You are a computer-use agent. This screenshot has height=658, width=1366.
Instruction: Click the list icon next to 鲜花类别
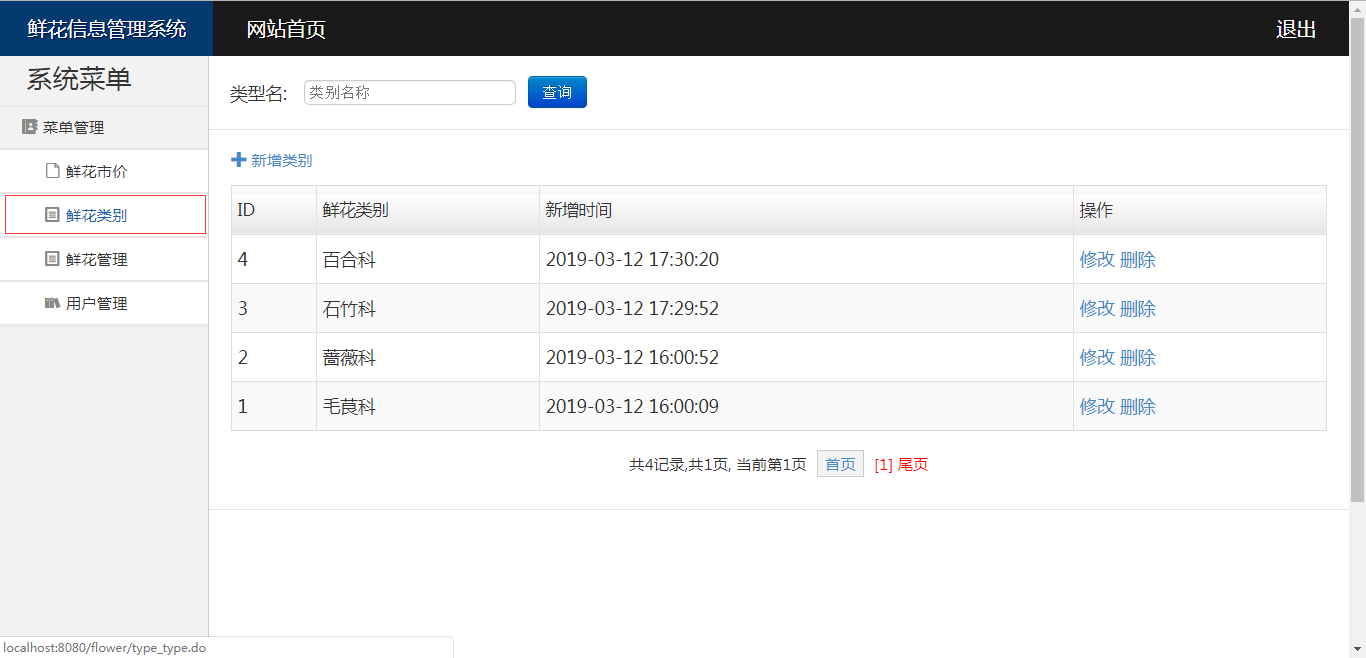(x=53, y=215)
